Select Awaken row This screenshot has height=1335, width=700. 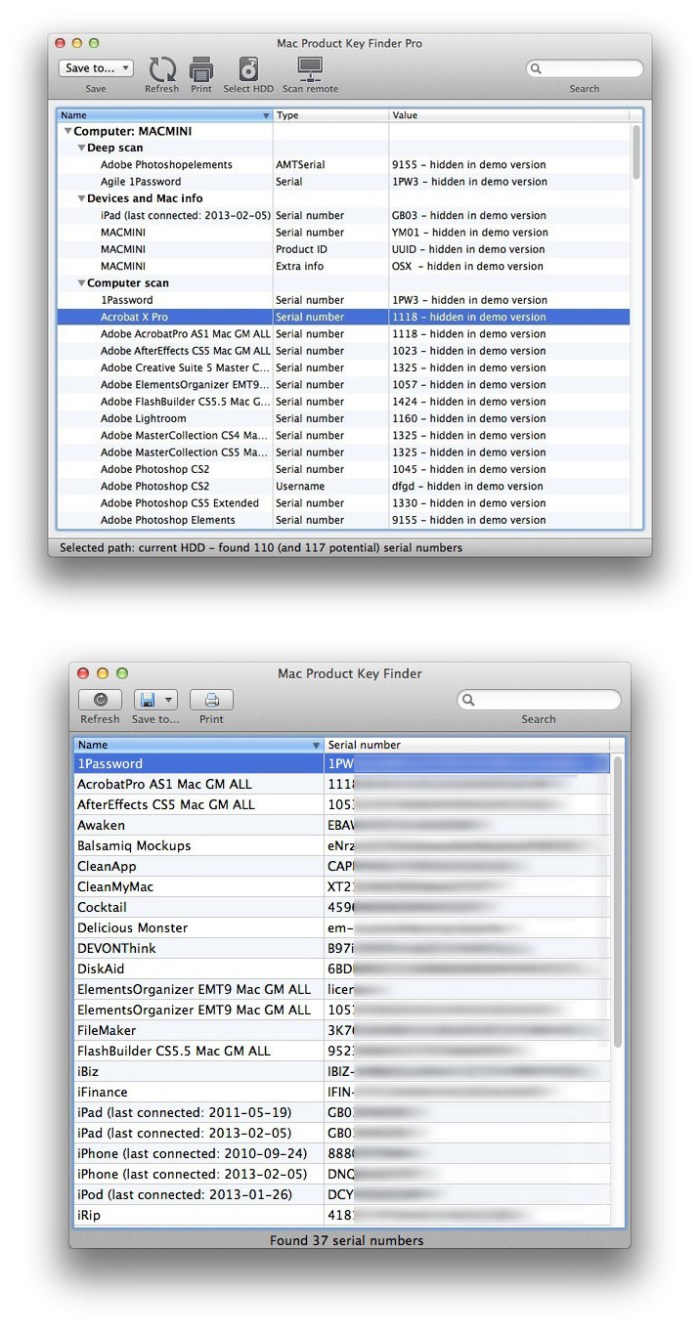pyautogui.click(x=343, y=825)
